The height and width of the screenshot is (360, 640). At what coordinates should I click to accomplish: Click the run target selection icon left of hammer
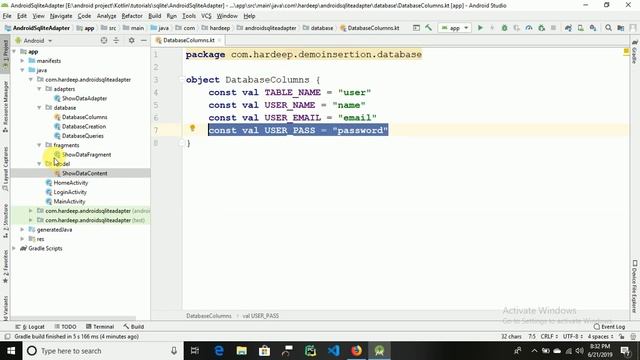coord(416,28)
